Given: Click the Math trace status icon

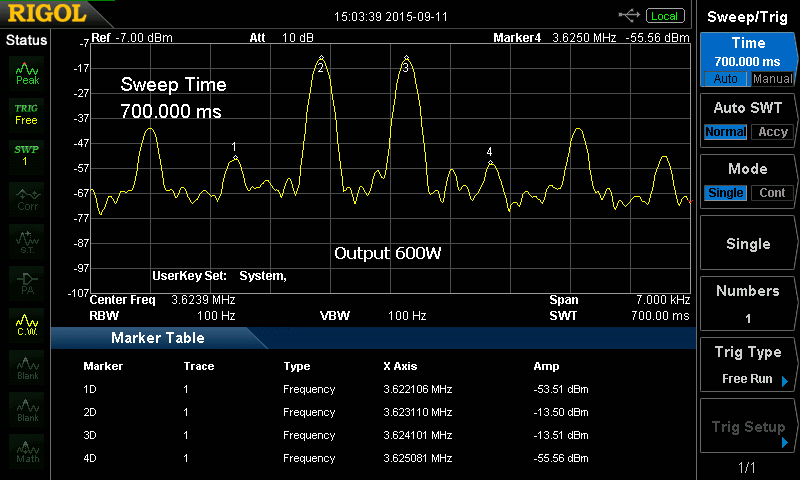Looking at the screenshot, I should [x=27, y=451].
